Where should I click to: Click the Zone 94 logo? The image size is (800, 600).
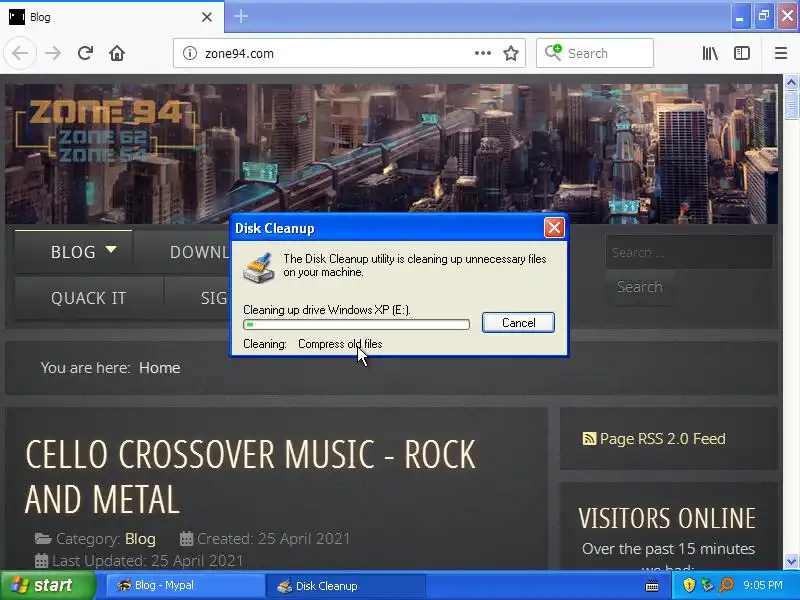(106, 131)
